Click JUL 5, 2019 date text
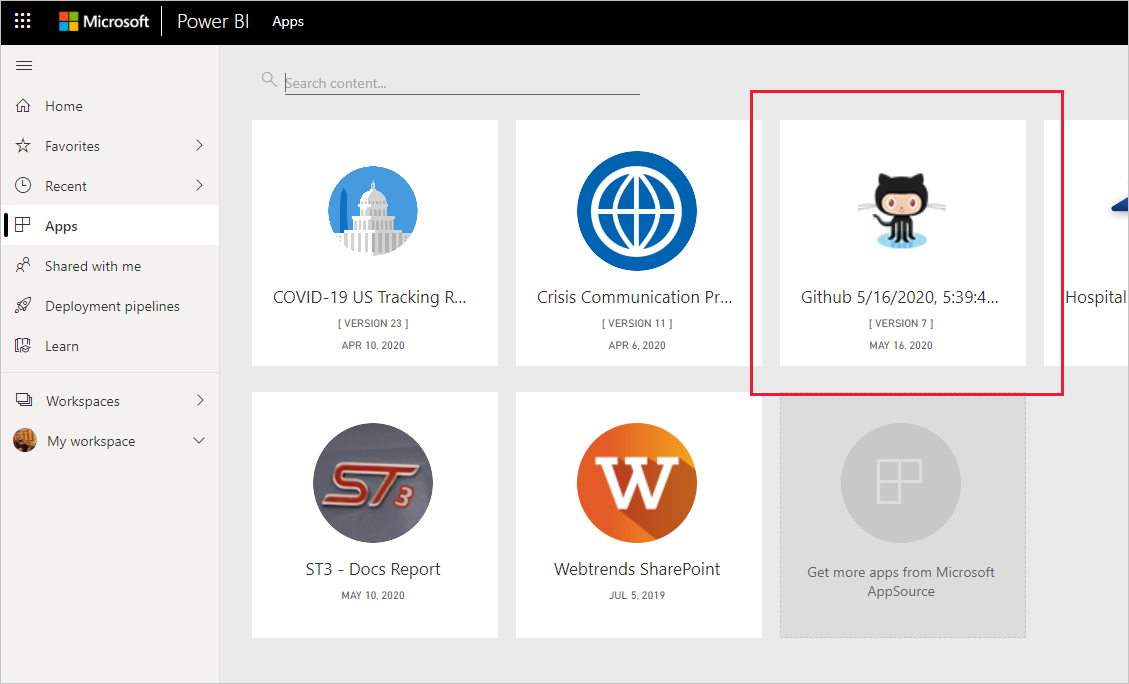The height and width of the screenshot is (684, 1129). pyautogui.click(x=637, y=595)
